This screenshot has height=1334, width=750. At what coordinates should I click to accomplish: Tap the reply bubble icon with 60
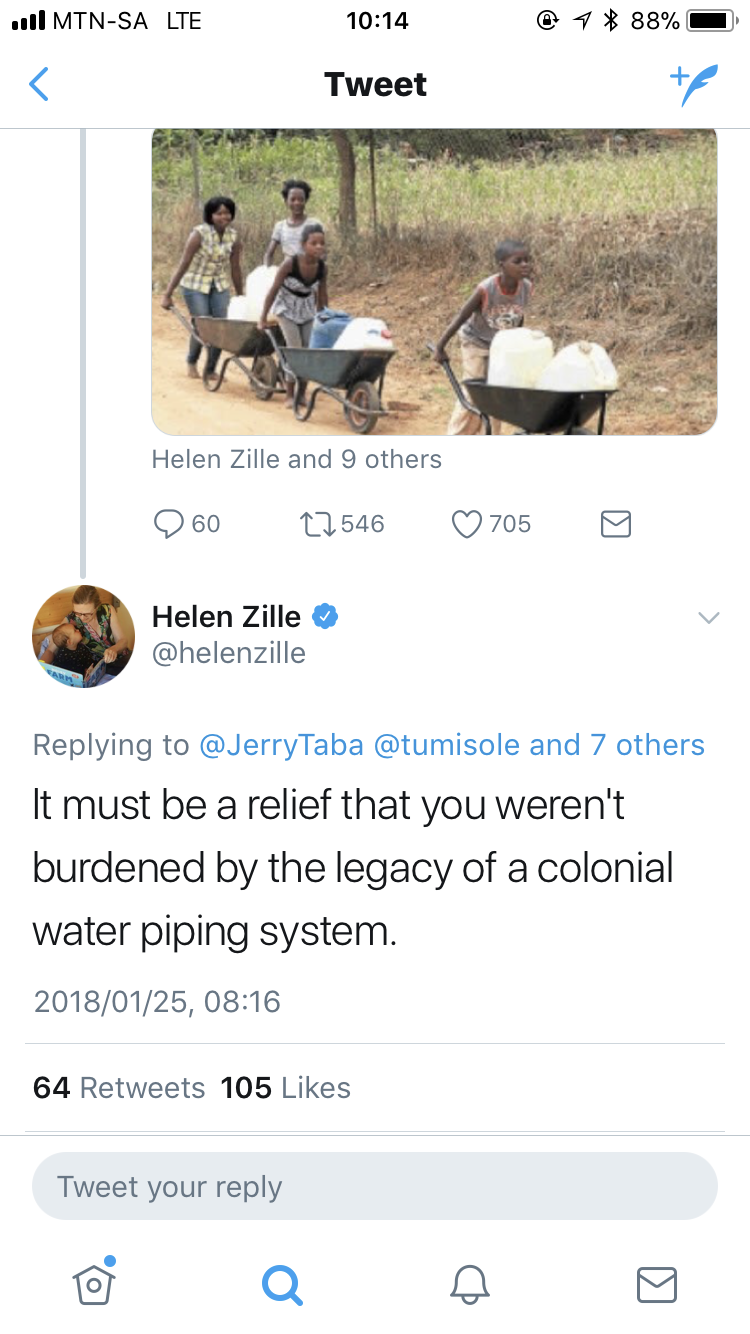171,523
